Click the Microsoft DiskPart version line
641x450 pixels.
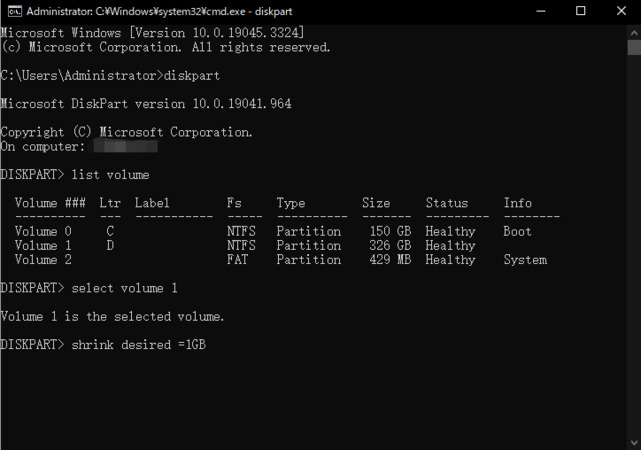pyautogui.click(x=145, y=104)
